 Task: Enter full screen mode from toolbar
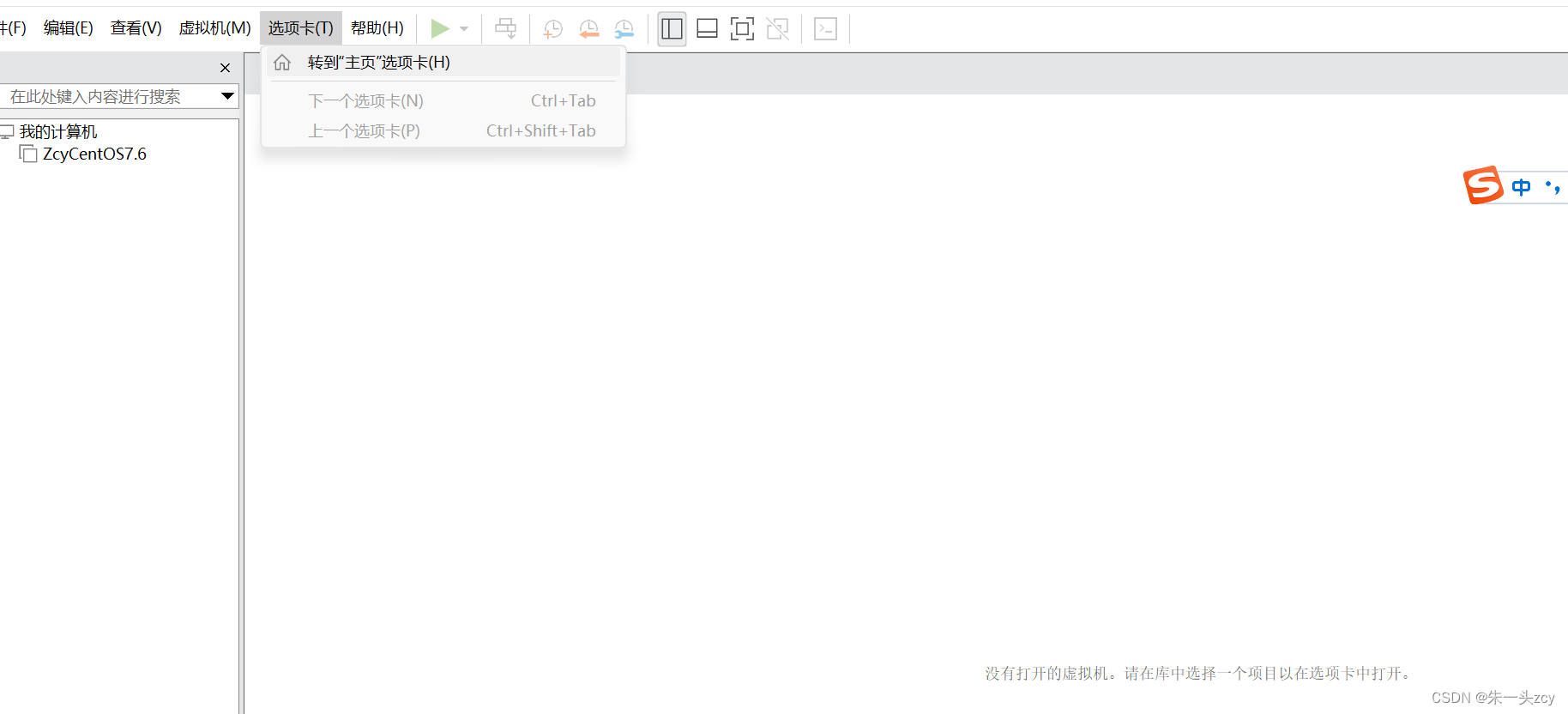(742, 28)
